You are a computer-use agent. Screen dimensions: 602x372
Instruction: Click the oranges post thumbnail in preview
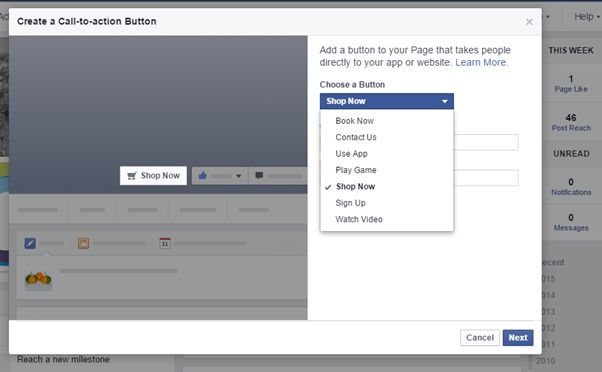click(38, 280)
